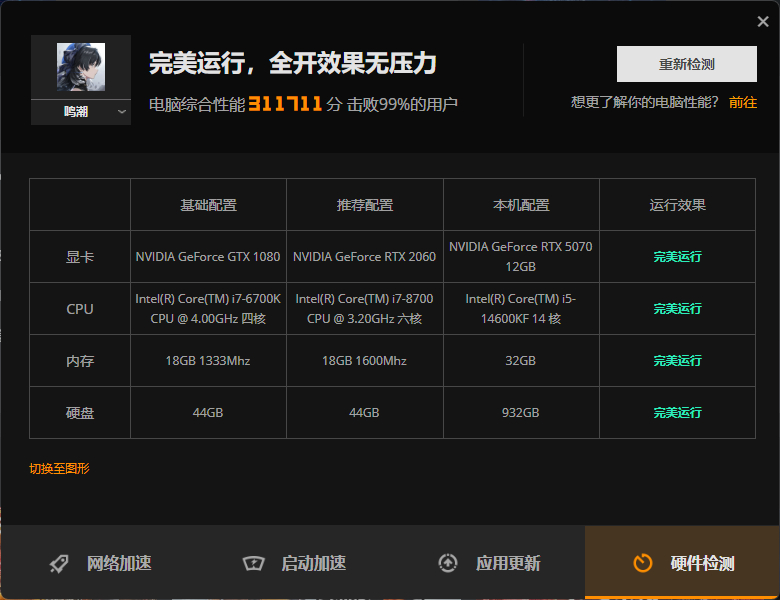Click the gamepad icon for launch acceleration
780x600 pixels.
254,563
